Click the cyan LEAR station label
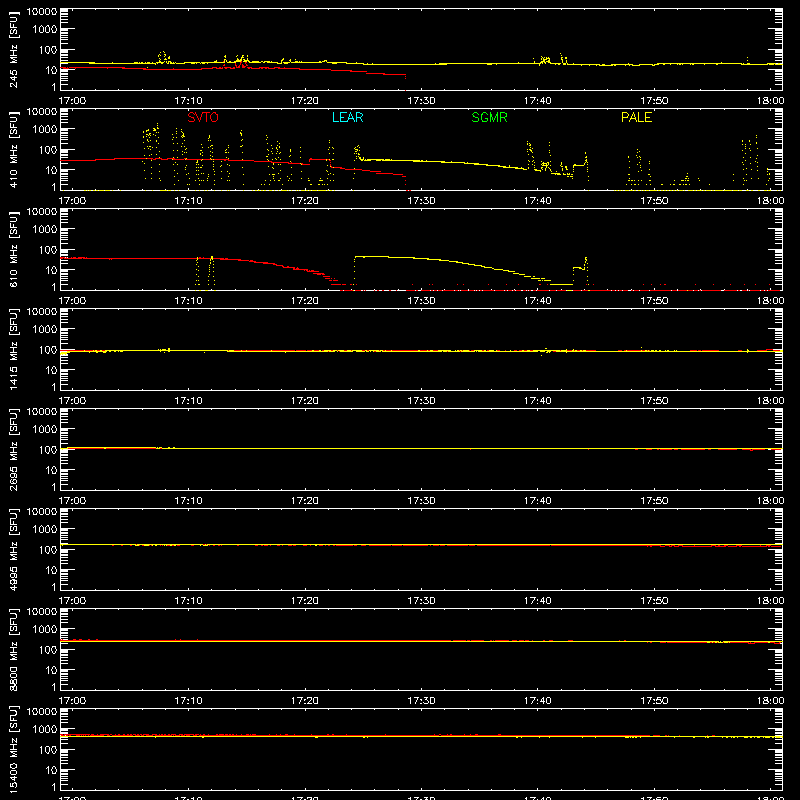This screenshot has width=800, height=800. click(347, 117)
